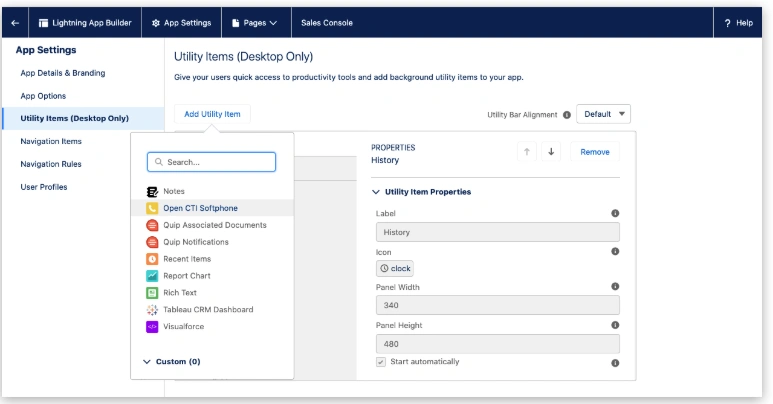Click the back arrow in header

coord(14,22)
